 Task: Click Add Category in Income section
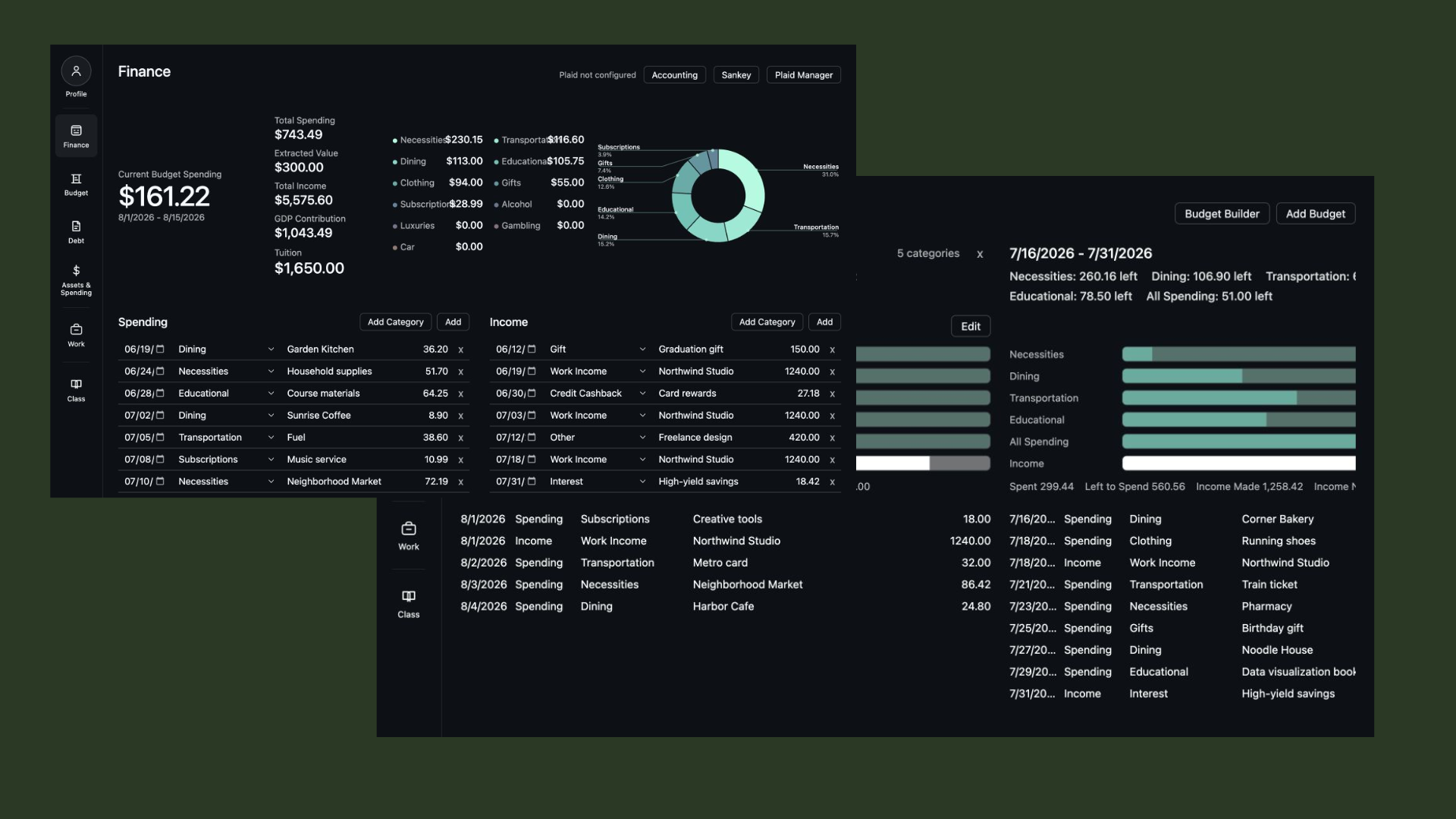point(767,322)
